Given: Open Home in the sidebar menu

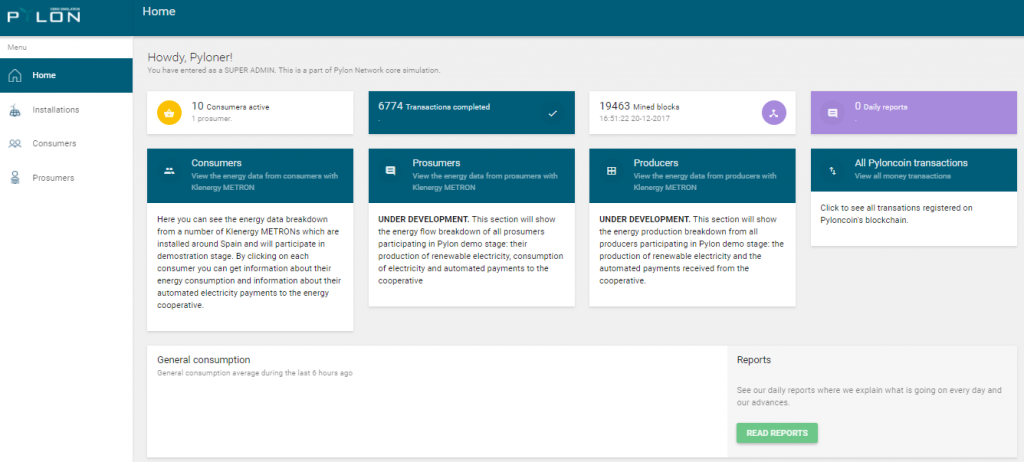Looking at the screenshot, I should point(66,75).
